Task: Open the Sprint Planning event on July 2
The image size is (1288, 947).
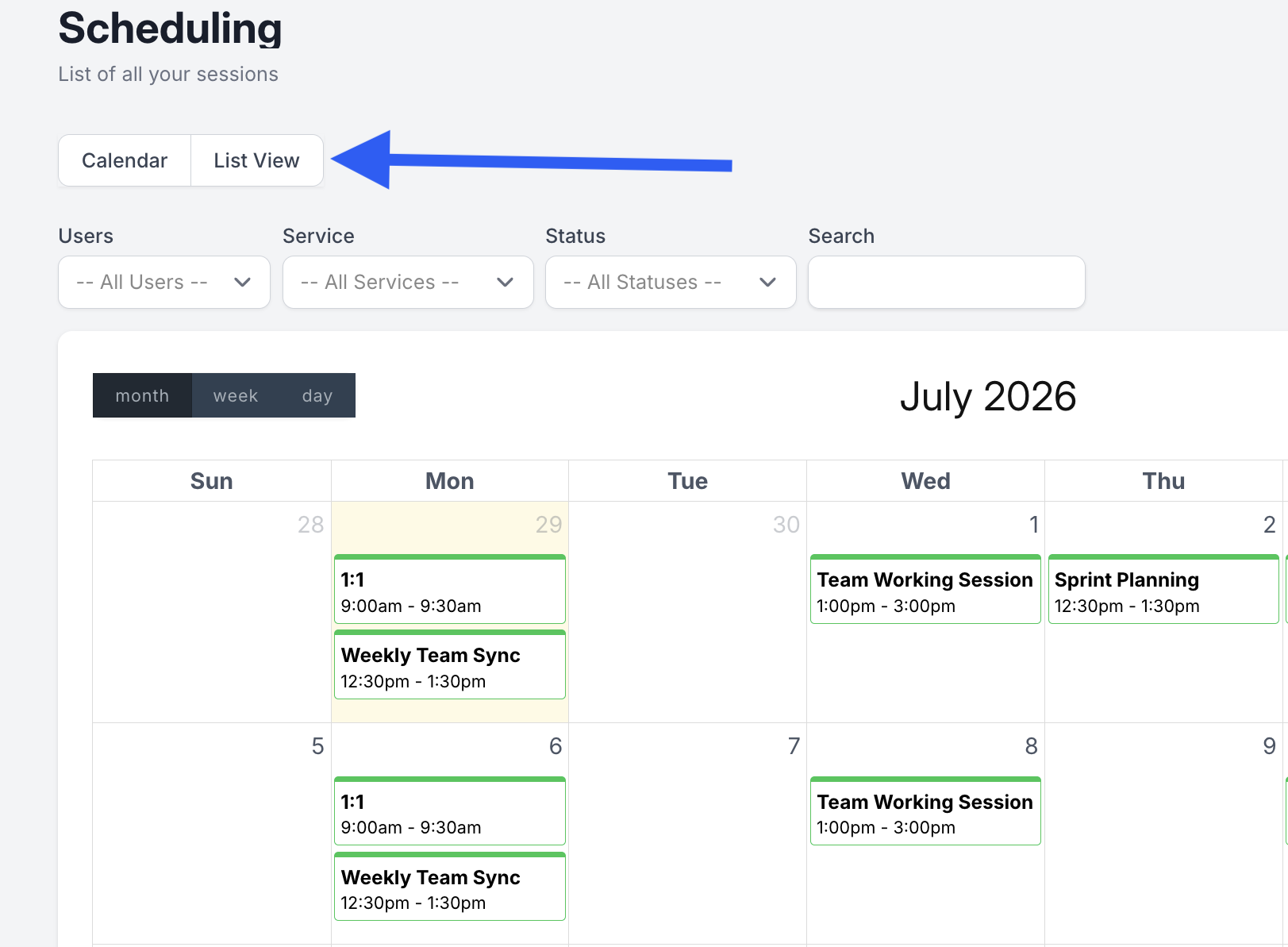Action: click(x=1163, y=589)
